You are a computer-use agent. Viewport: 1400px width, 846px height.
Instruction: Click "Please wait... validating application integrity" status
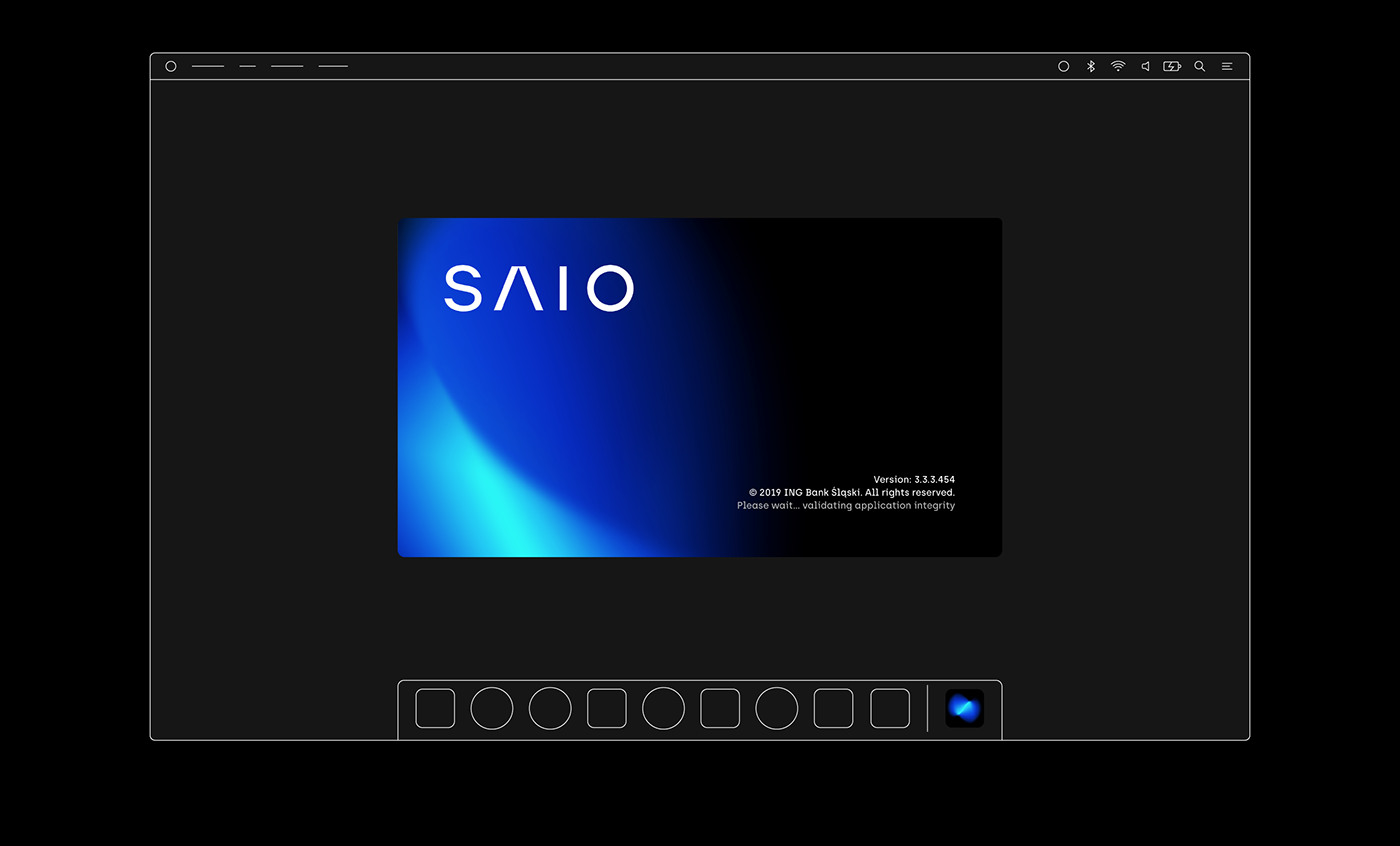[x=846, y=506]
